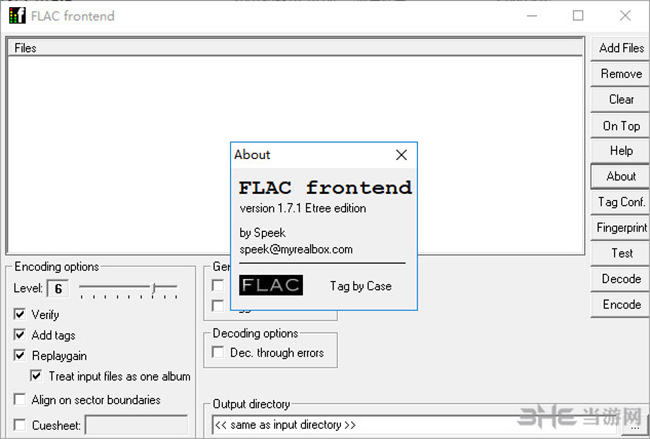Click the 'FLAC frontend' heading in About dialog

pyautogui.click(x=325, y=188)
